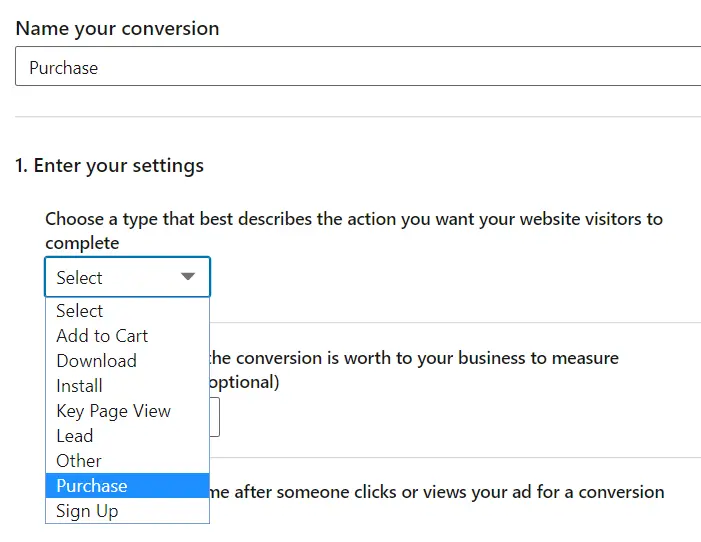Viewport: 701px width, 542px height.
Task: Pick 'Sign Up' at the bottom of the list
Action: pos(87,511)
